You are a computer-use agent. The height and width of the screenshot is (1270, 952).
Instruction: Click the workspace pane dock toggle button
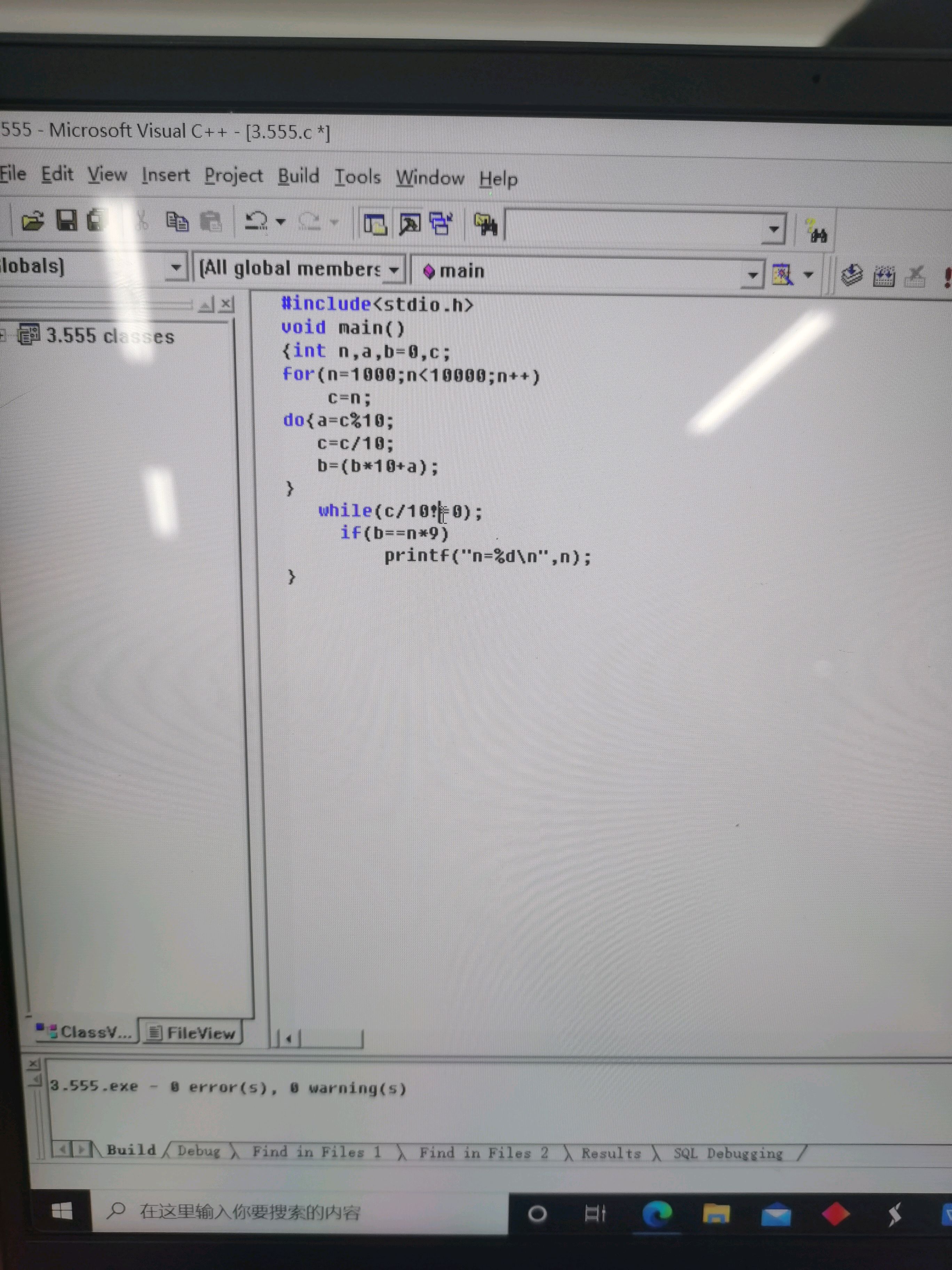[x=206, y=304]
